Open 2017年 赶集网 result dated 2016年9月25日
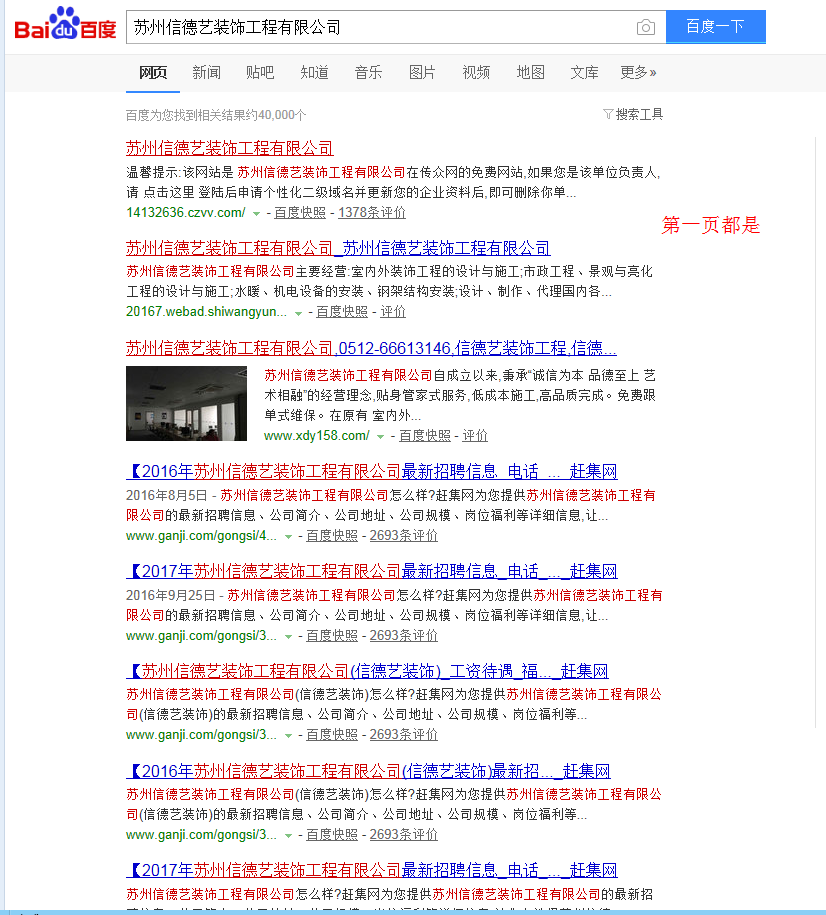The height and width of the screenshot is (915, 826). pos(372,571)
